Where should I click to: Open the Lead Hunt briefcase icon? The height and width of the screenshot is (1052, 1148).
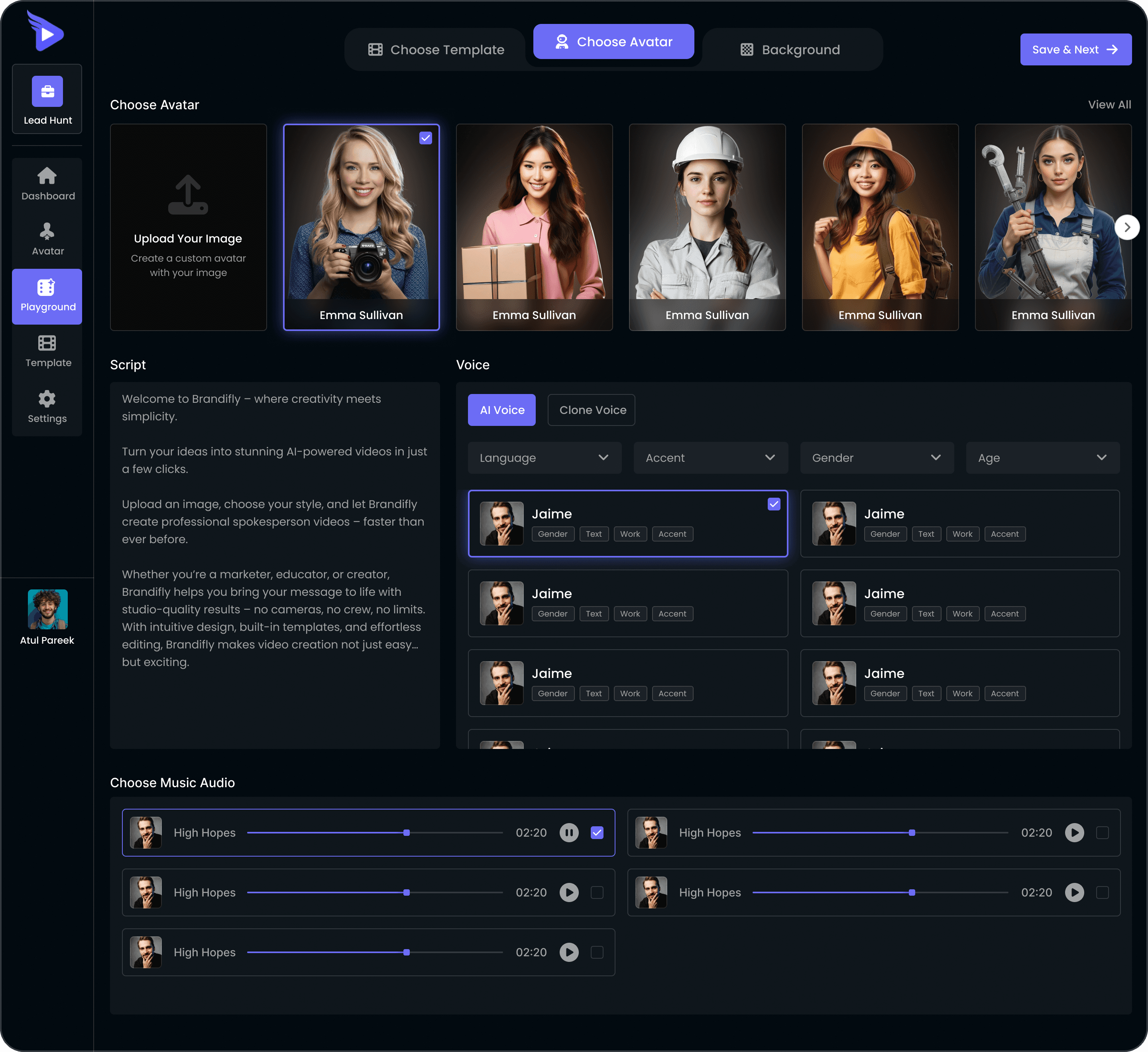pos(47,91)
